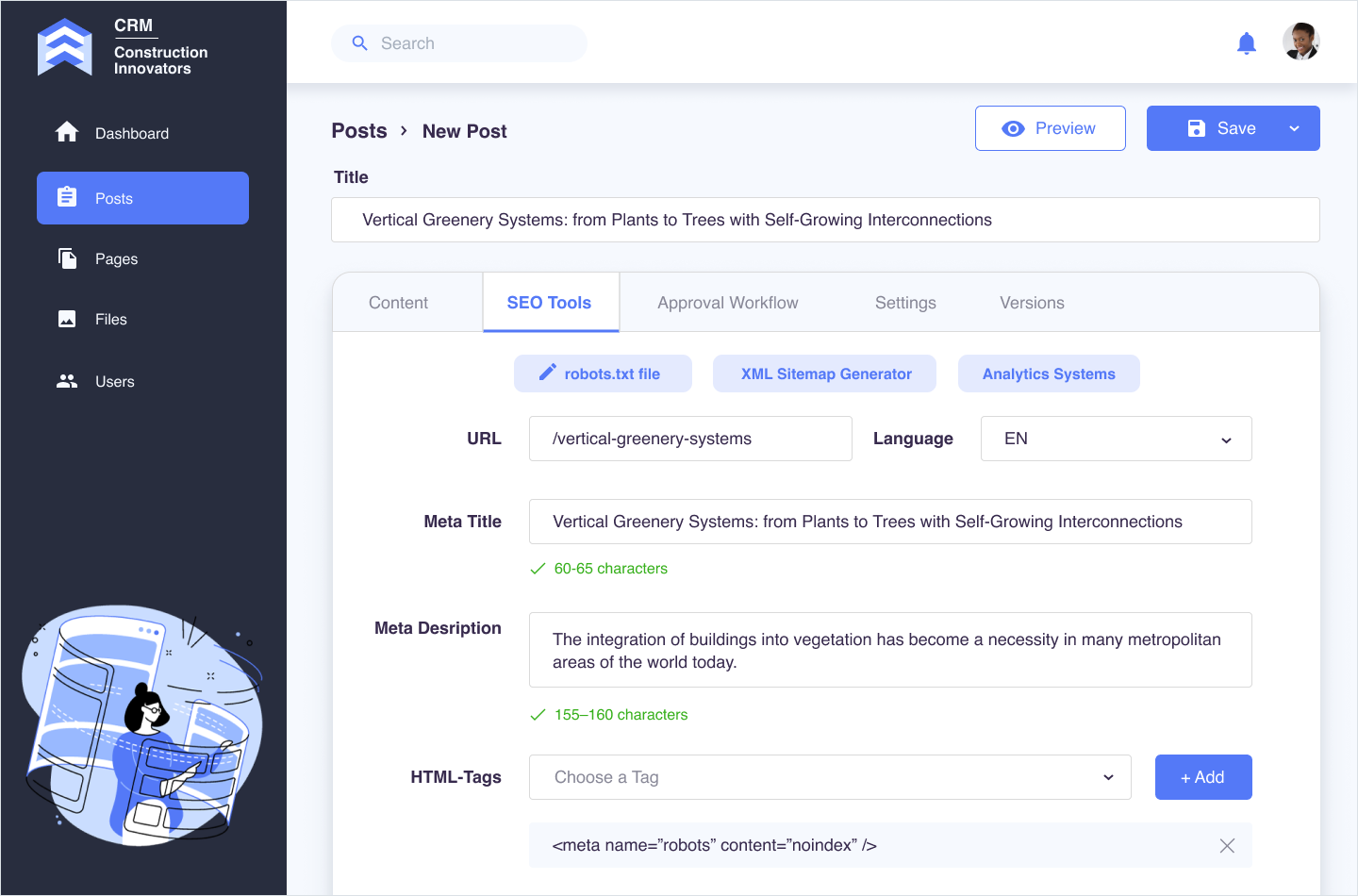Image resolution: width=1358 pixels, height=896 pixels.
Task: Switch to the Content tab
Action: click(398, 303)
